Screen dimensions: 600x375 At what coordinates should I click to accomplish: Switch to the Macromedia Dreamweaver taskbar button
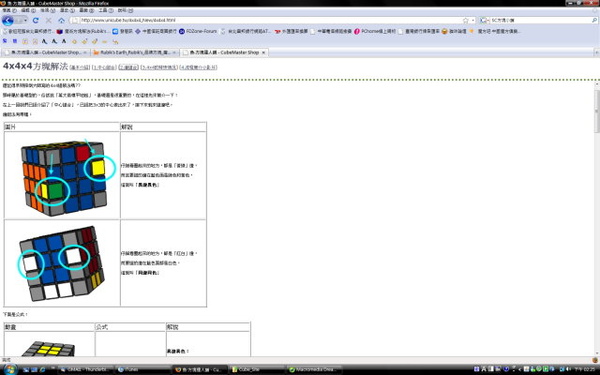[315, 370]
